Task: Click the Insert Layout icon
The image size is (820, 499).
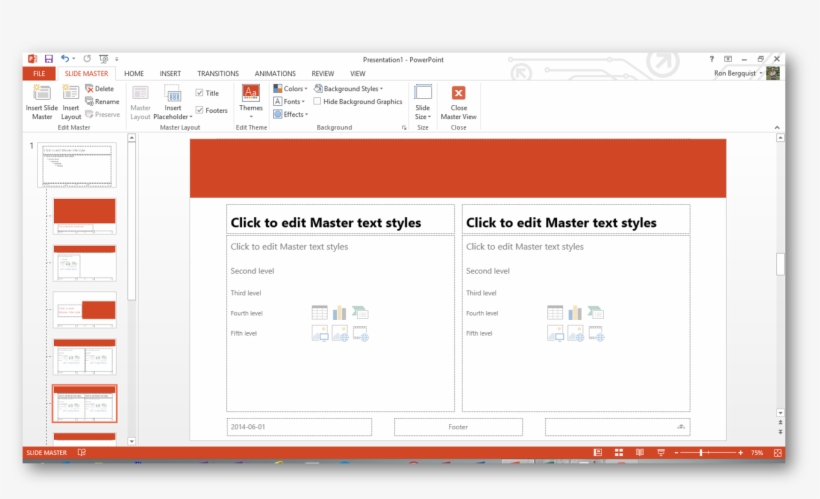Action: (71, 93)
